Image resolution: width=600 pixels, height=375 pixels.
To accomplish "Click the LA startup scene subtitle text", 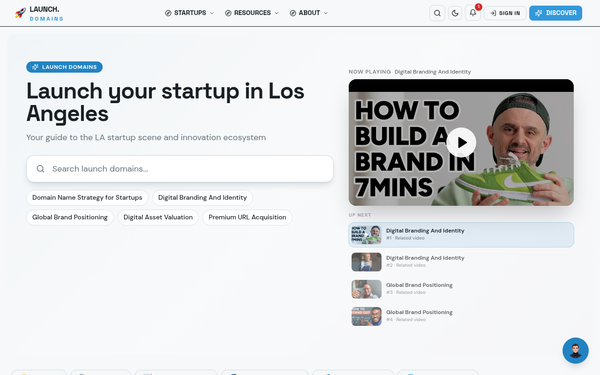I will [x=146, y=137].
